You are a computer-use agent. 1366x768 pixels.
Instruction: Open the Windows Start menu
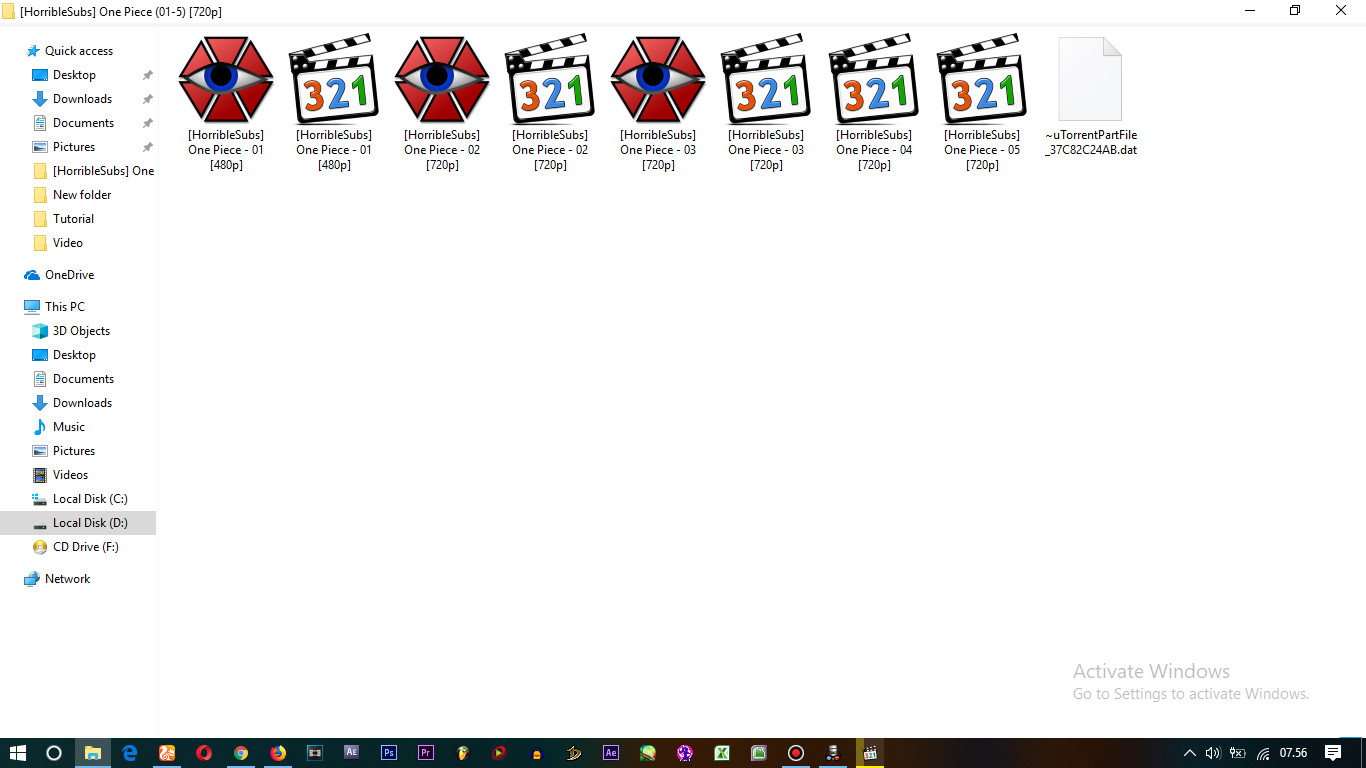tap(17, 753)
